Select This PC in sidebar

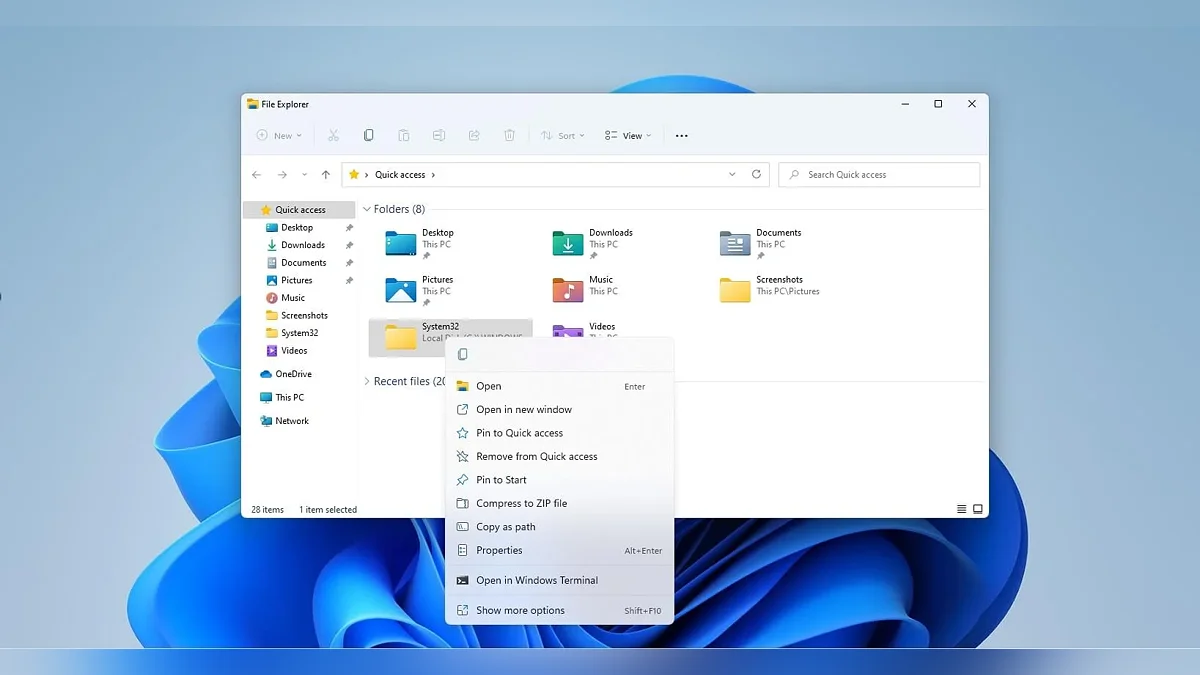(300, 397)
